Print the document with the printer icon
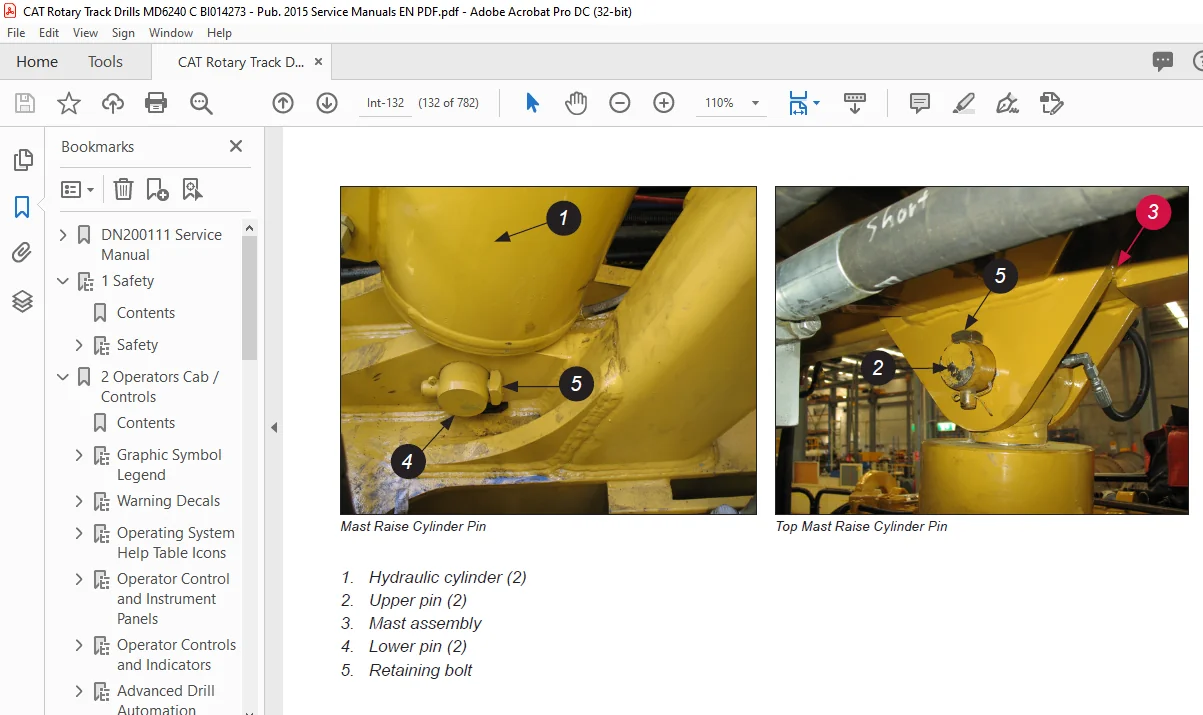Image resolution: width=1203 pixels, height=715 pixels. pyautogui.click(x=156, y=103)
